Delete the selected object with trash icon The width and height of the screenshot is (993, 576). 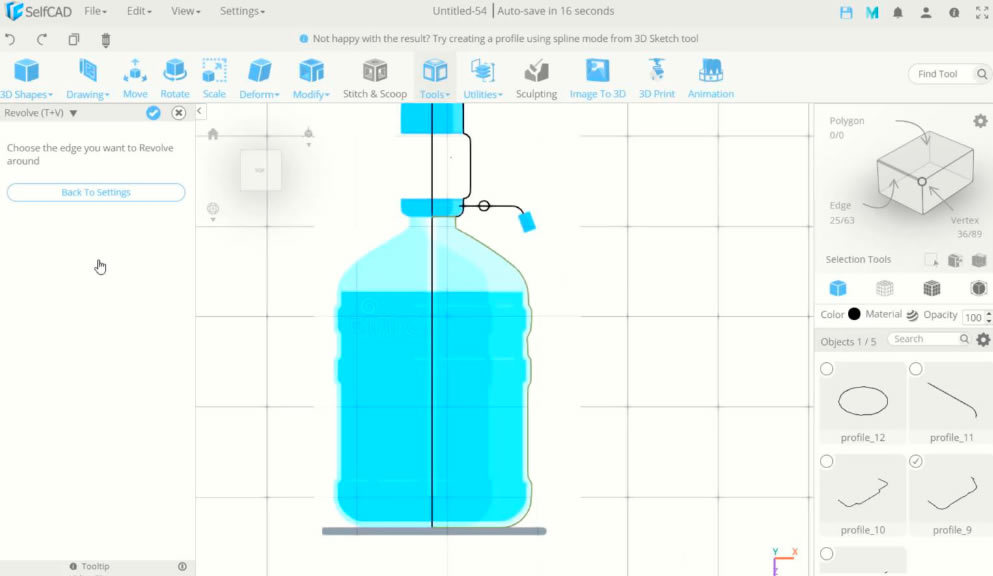point(106,40)
